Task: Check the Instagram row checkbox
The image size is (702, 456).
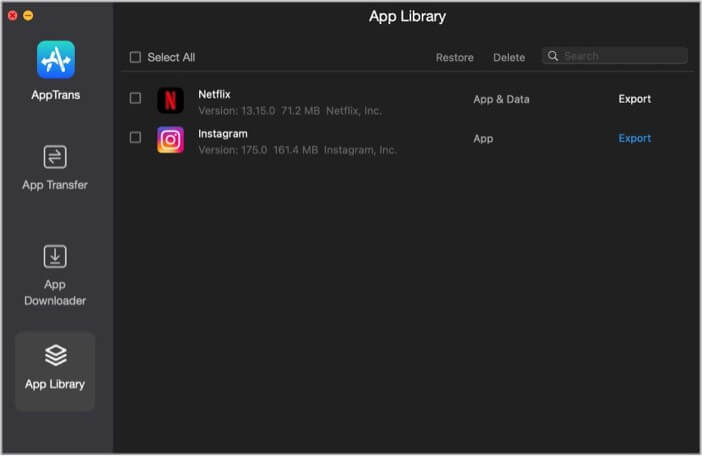Action: point(135,137)
